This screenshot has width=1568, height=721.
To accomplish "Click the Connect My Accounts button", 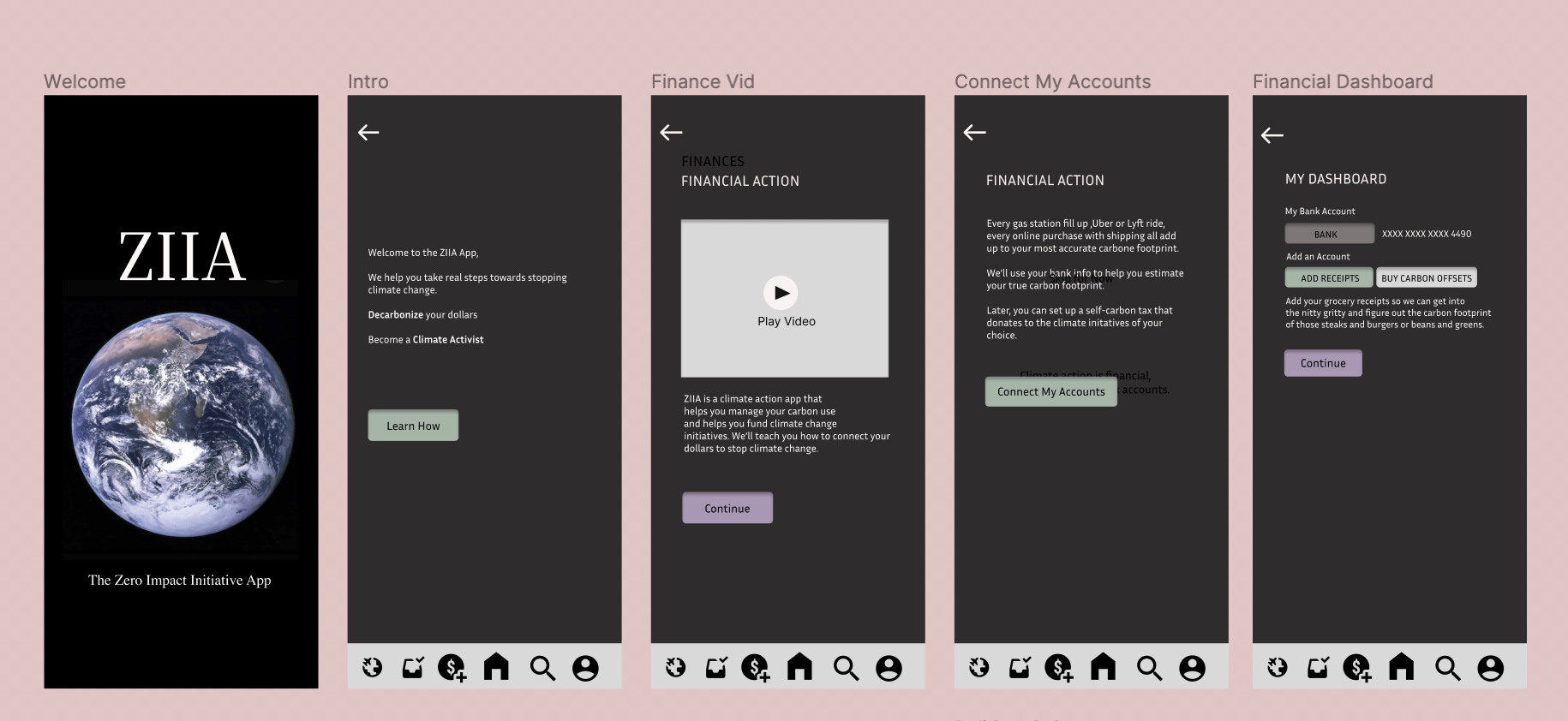I will tap(1051, 391).
